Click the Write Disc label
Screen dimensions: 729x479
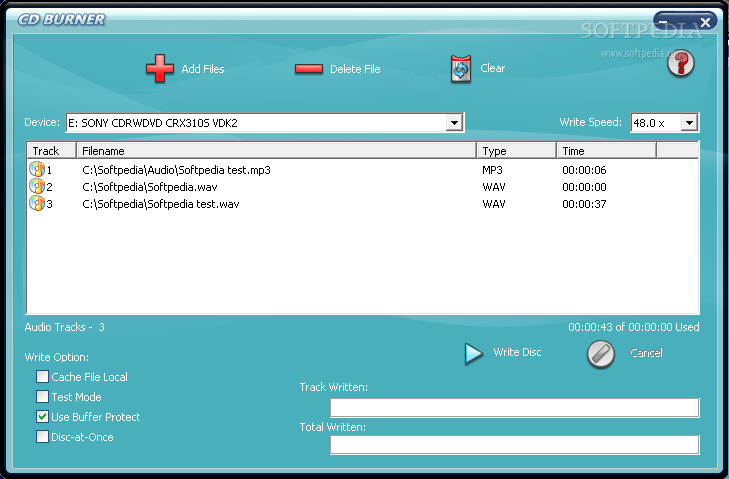pos(517,352)
